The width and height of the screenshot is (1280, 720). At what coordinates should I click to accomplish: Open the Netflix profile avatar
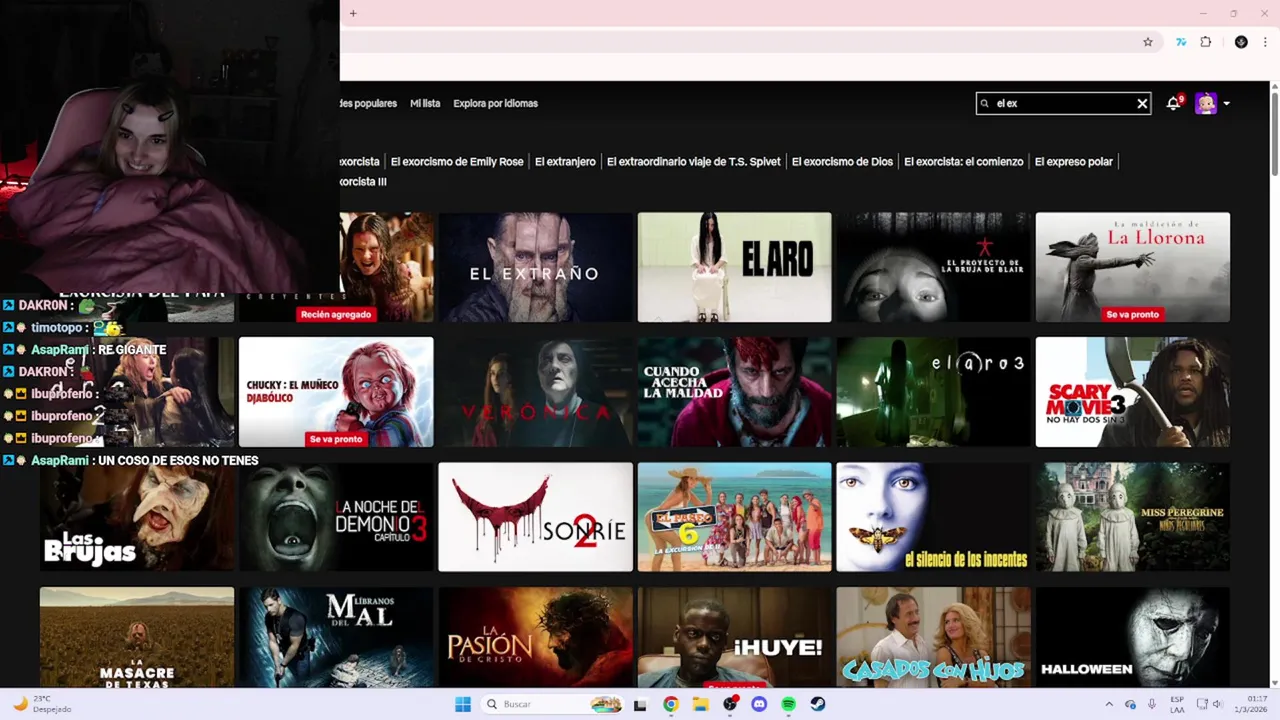coord(1206,103)
